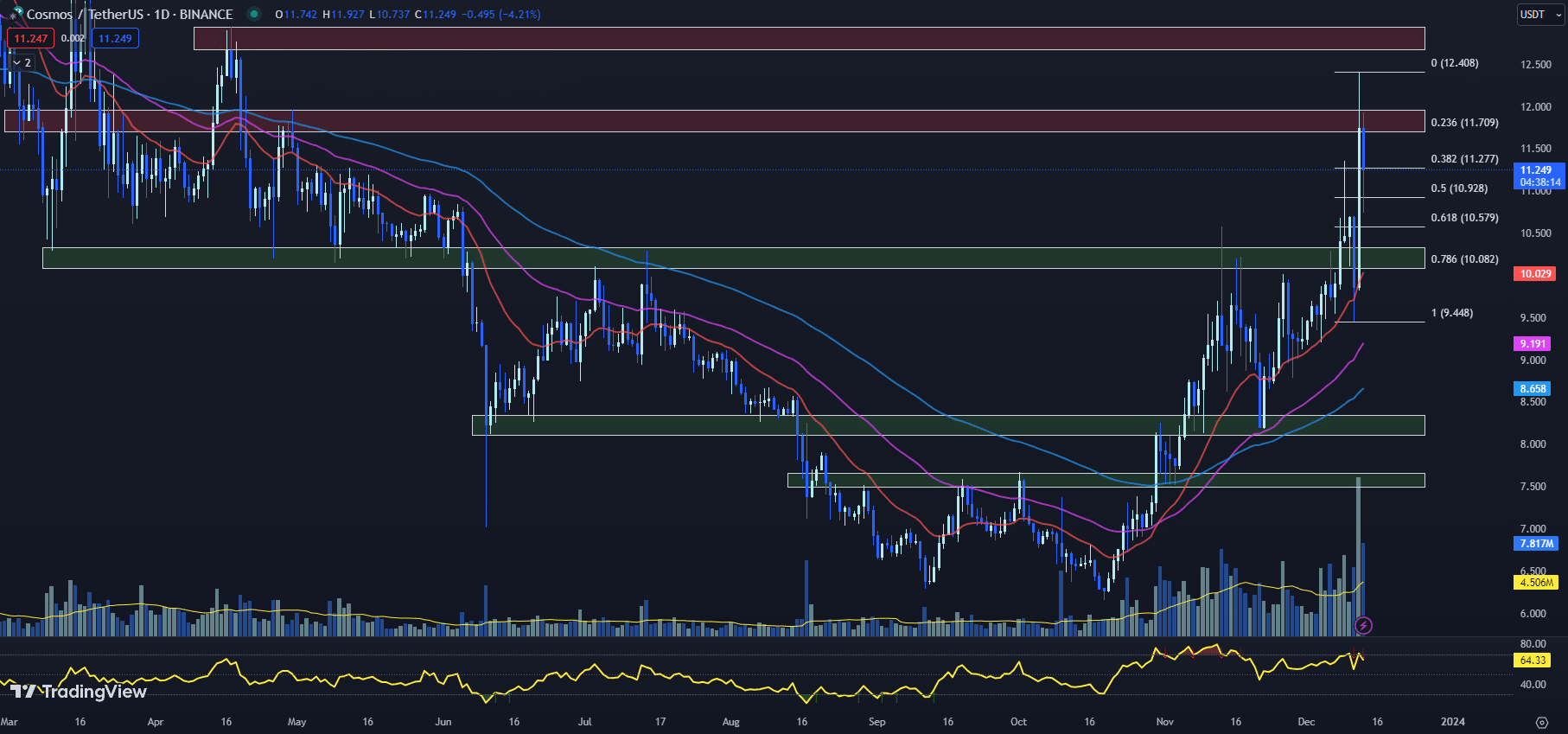
Task: Select the Fibonacci 0.618 (10.579) level label
Action: click(x=1464, y=218)
